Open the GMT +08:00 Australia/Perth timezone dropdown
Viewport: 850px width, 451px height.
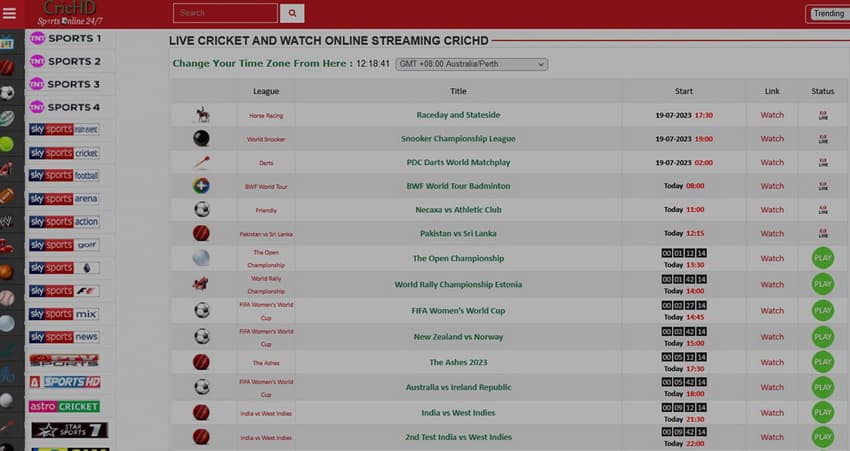coord(472,64)
